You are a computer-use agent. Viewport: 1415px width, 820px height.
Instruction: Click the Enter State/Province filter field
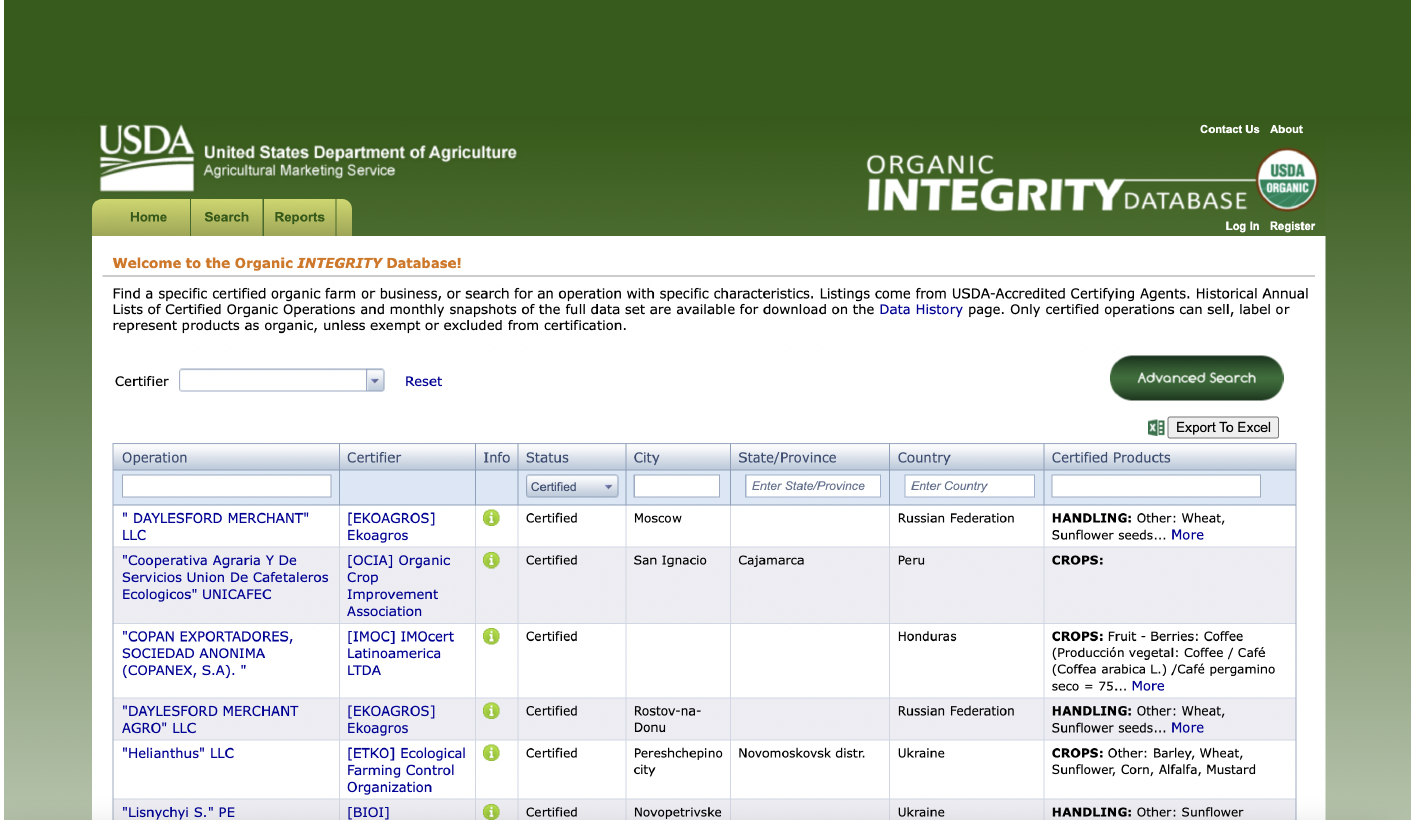pyautogui.click(x=813, y=486)
